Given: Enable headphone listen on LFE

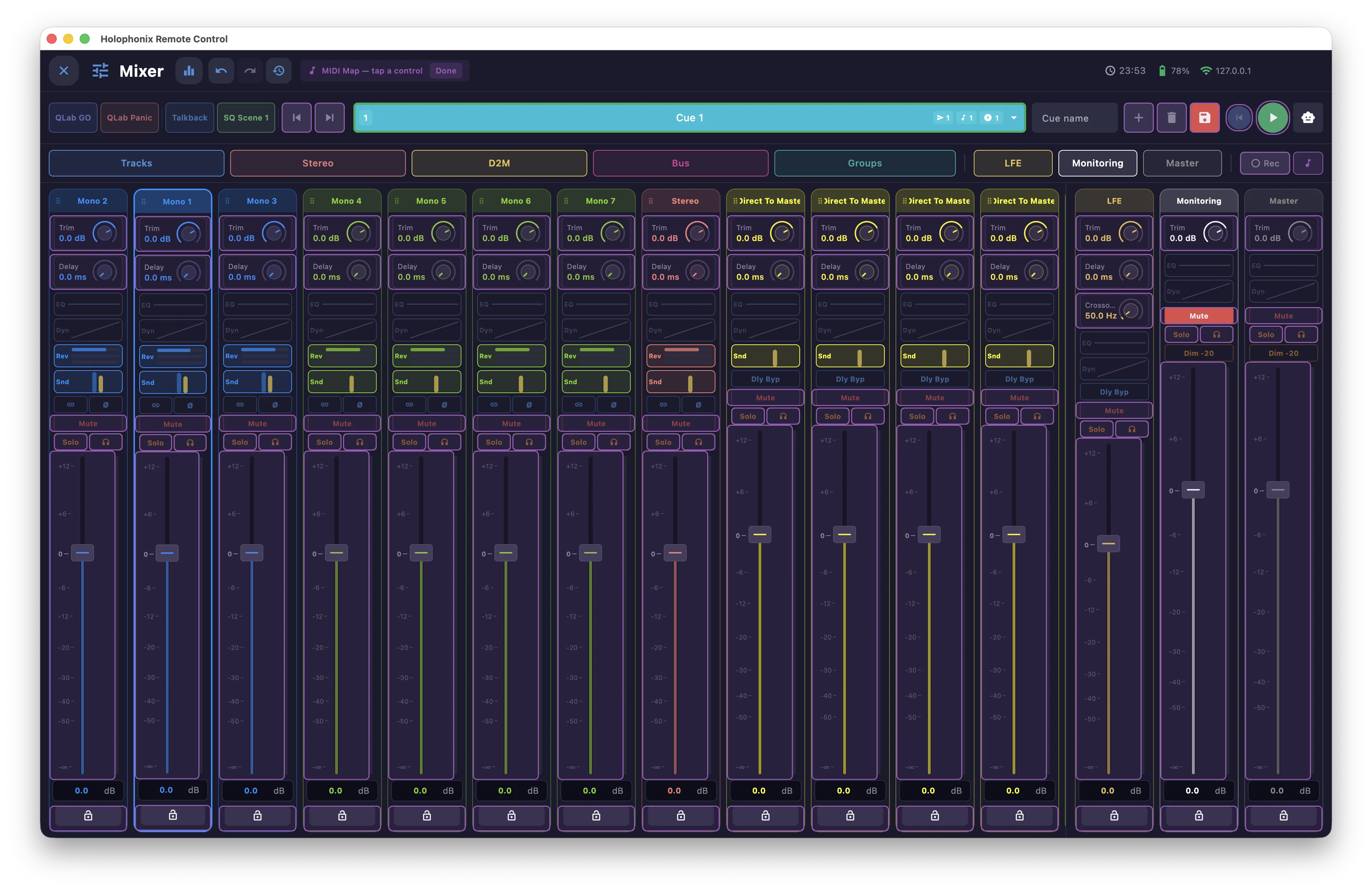Looking at the screenshot, I should pyautogui.click(x=1132, y=429).
